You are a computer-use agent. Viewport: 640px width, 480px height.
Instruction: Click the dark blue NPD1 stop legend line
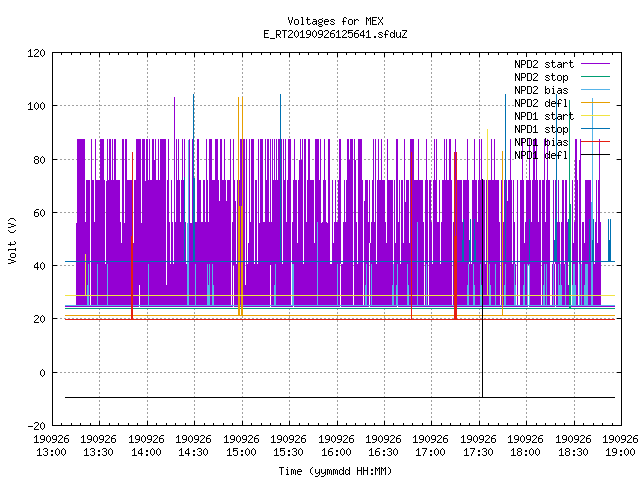coord(595,129)
